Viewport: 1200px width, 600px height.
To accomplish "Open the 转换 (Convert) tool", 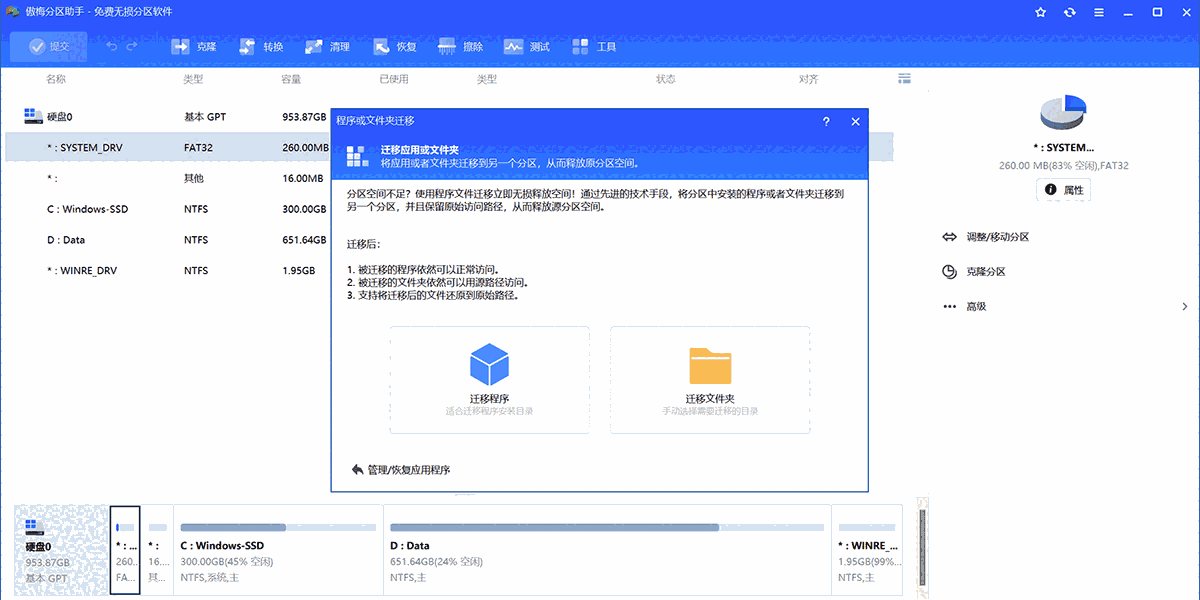I will (260, 45).
